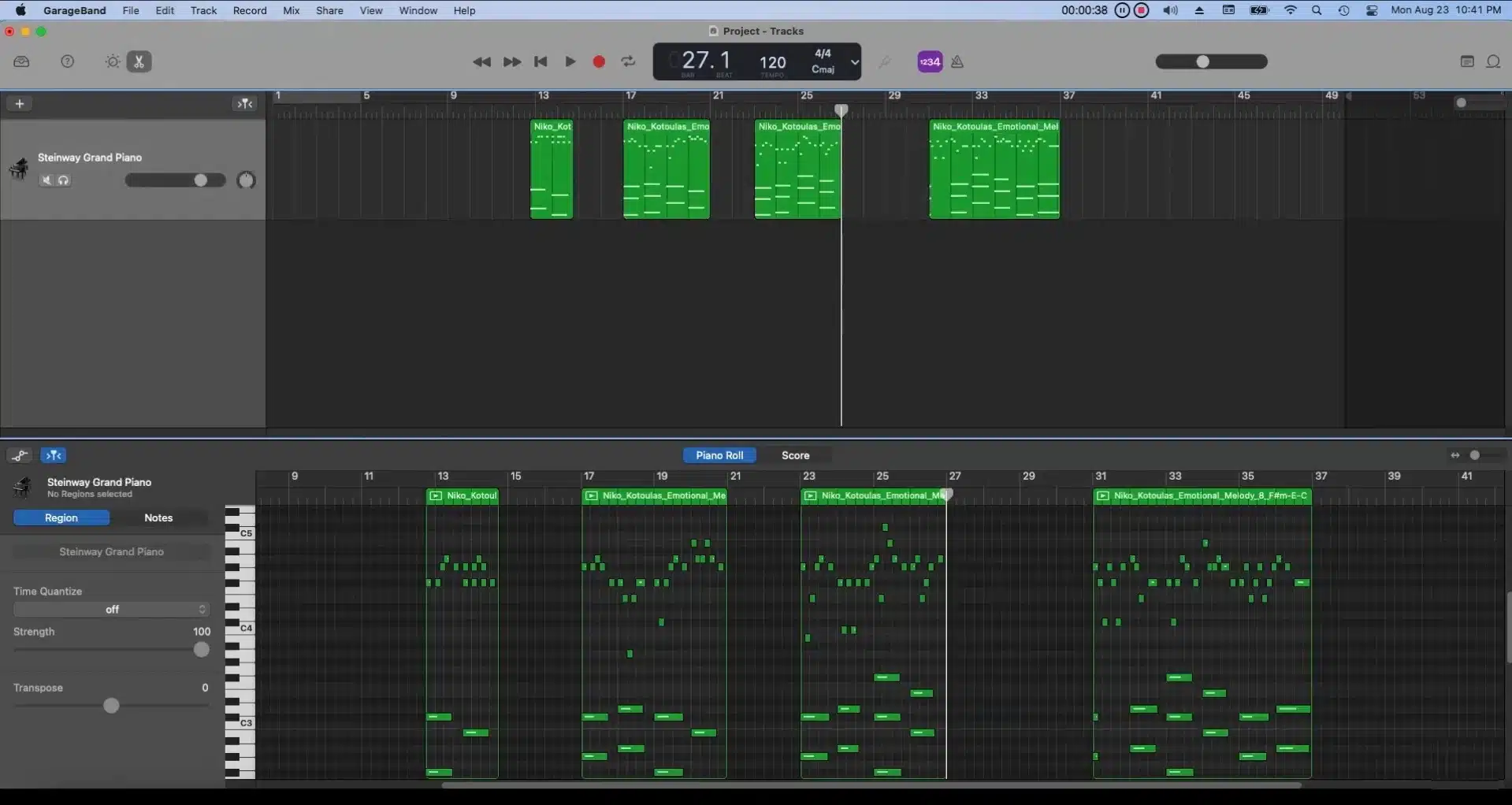Click the red Record button
Screen dimensions: 1512x805
(599, 61)
